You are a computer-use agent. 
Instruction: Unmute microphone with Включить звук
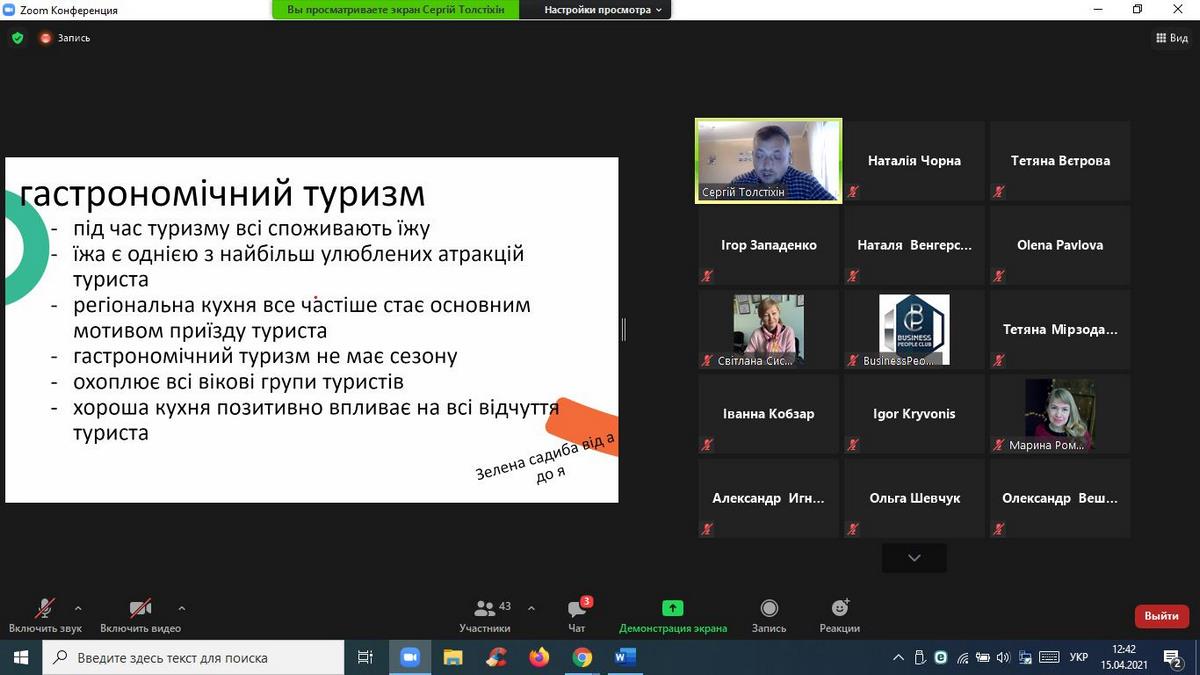click(45, 615)
